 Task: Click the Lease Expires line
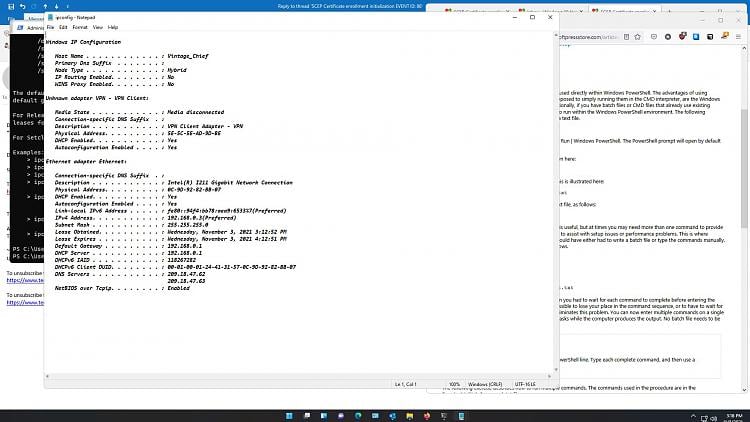(x=171, y=239)
